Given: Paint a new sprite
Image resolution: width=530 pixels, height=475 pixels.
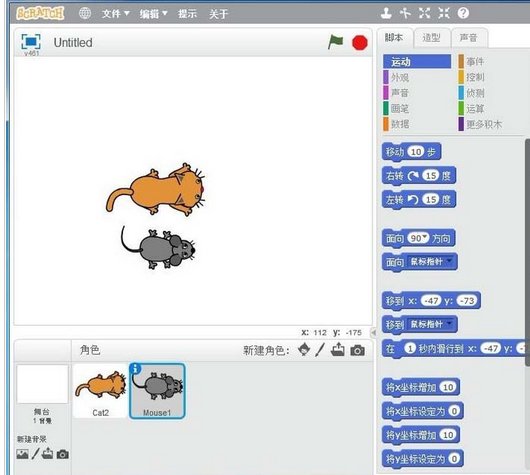Looking at the screenshot, I should tap(320, 350).
